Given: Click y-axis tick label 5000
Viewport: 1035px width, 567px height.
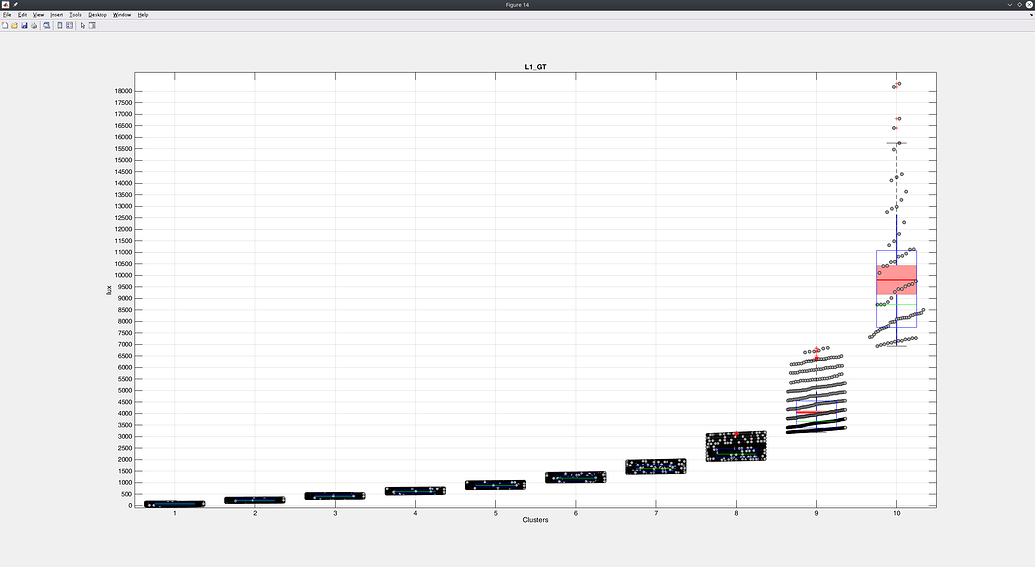Looking at the screenshot, I should point(125,390).
